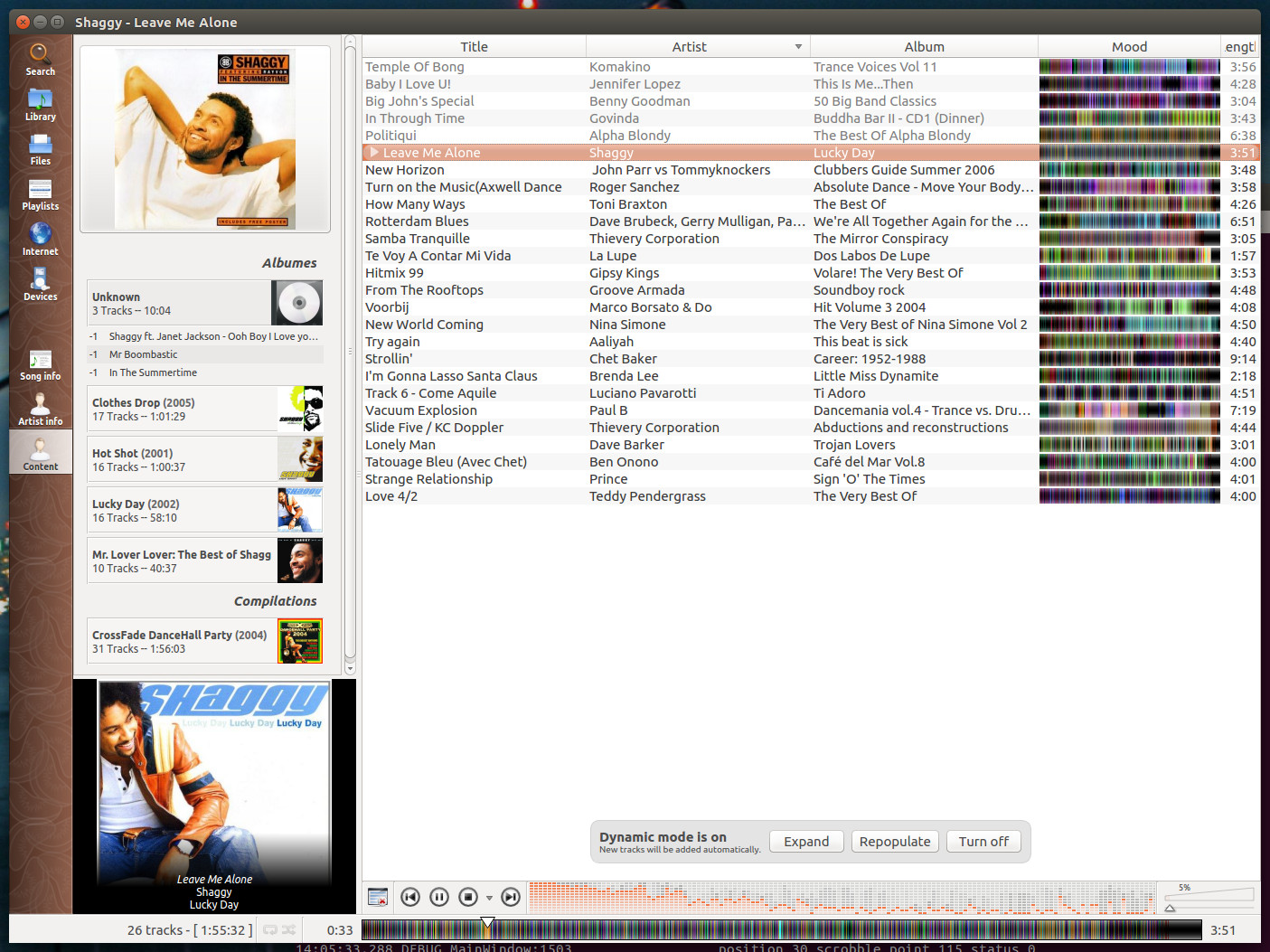Open the Search sidebar tab
Viewport: 1270px width, 952px height.
tap(40, 60)
